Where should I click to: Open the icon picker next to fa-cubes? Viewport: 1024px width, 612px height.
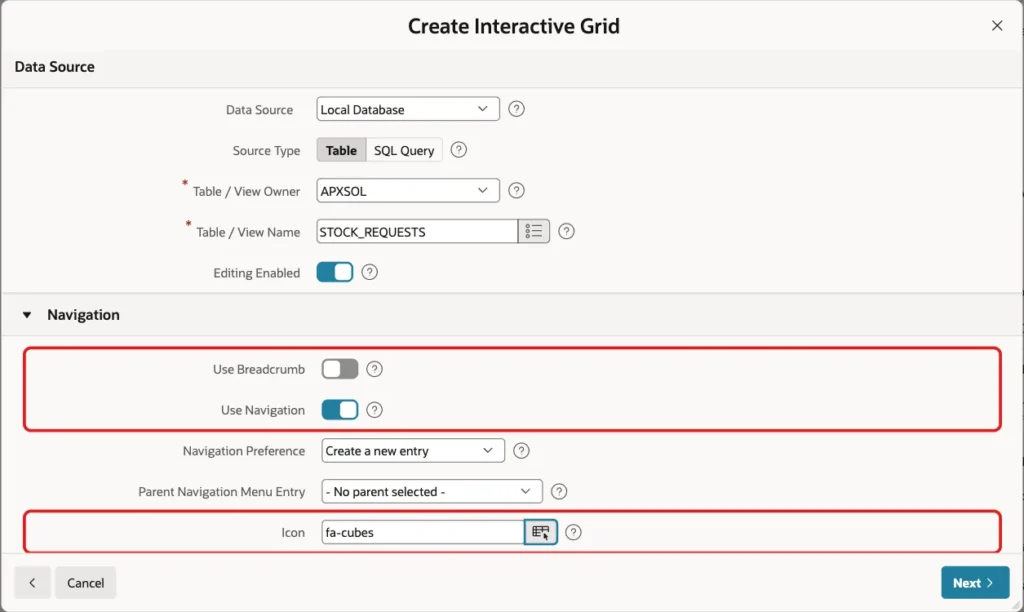[541, 532]
